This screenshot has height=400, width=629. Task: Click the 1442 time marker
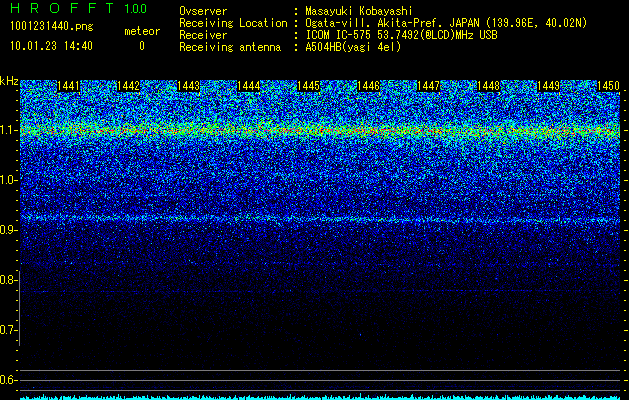[128, 86]
